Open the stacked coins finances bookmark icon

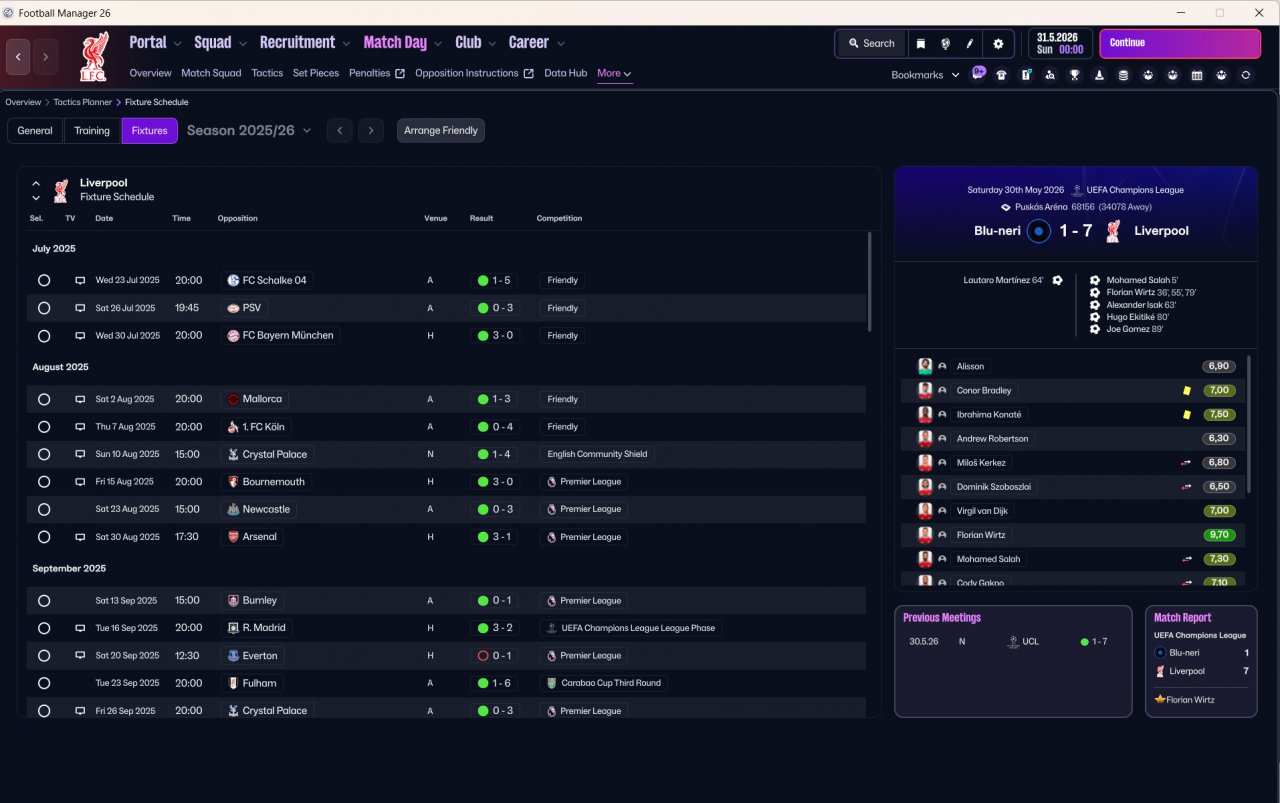point(1123,75)
